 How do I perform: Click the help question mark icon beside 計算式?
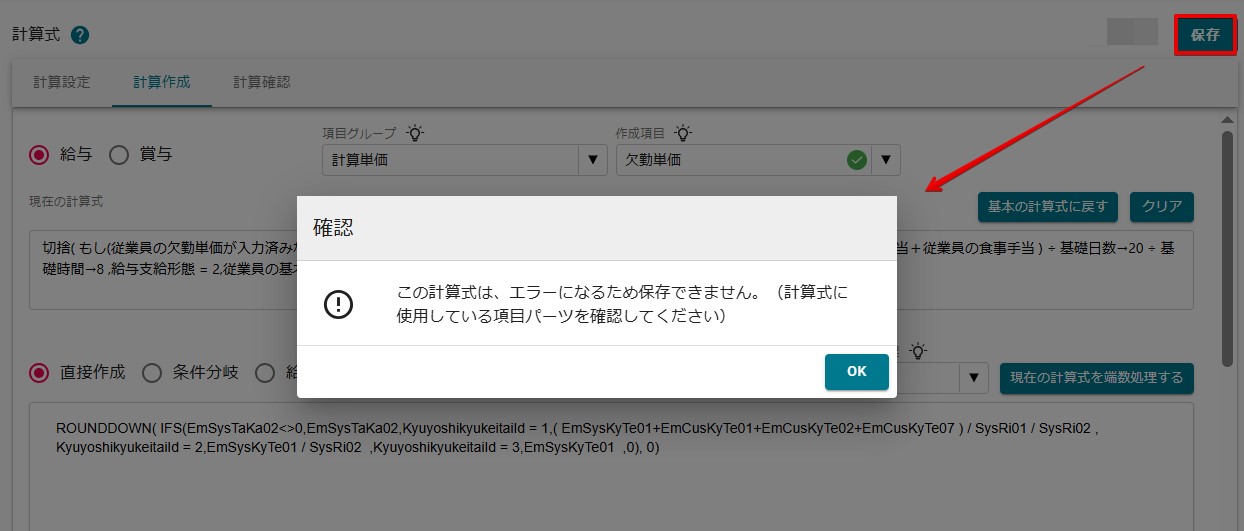tap(80, 35)
